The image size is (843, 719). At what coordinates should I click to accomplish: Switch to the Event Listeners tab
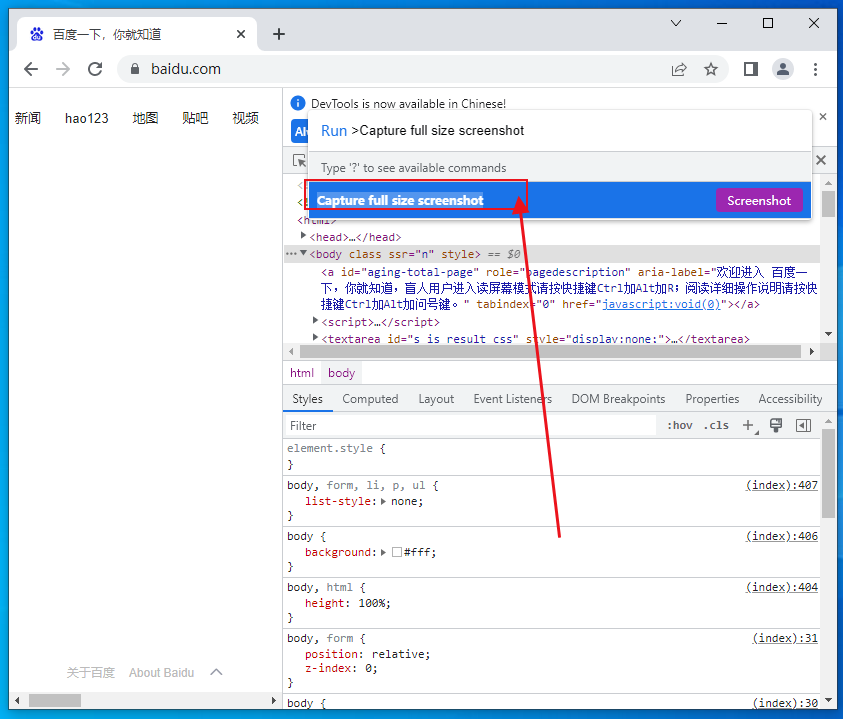512,399
